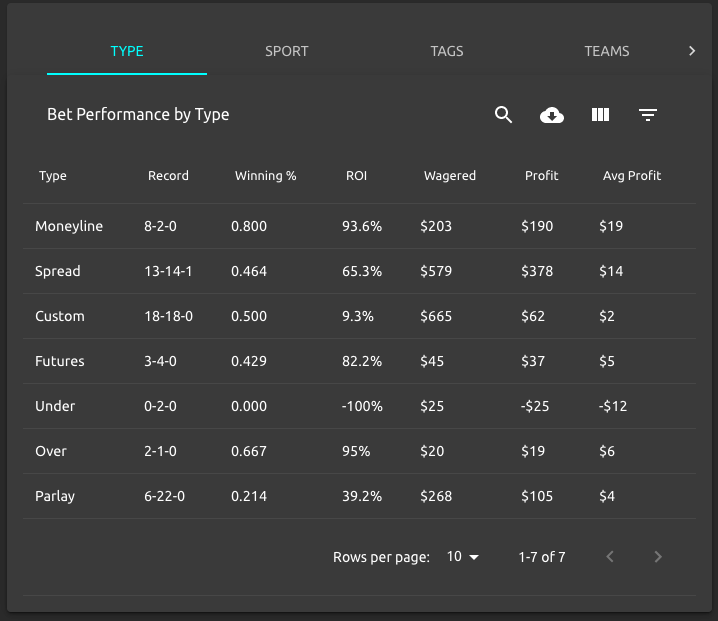Open the Teams tab
The width and height of the screenshot is (718, 621).
point(607,51)
